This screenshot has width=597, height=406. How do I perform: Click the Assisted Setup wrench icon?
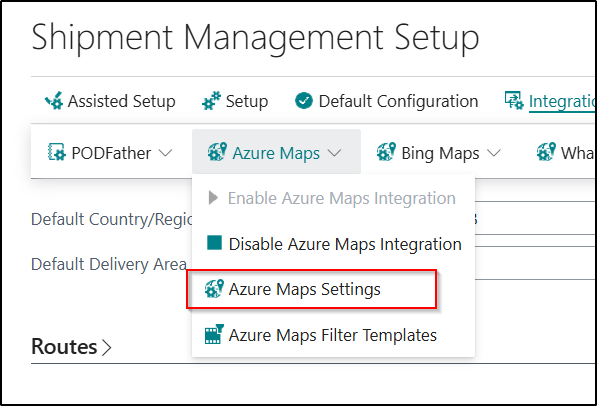coord(54,101)
